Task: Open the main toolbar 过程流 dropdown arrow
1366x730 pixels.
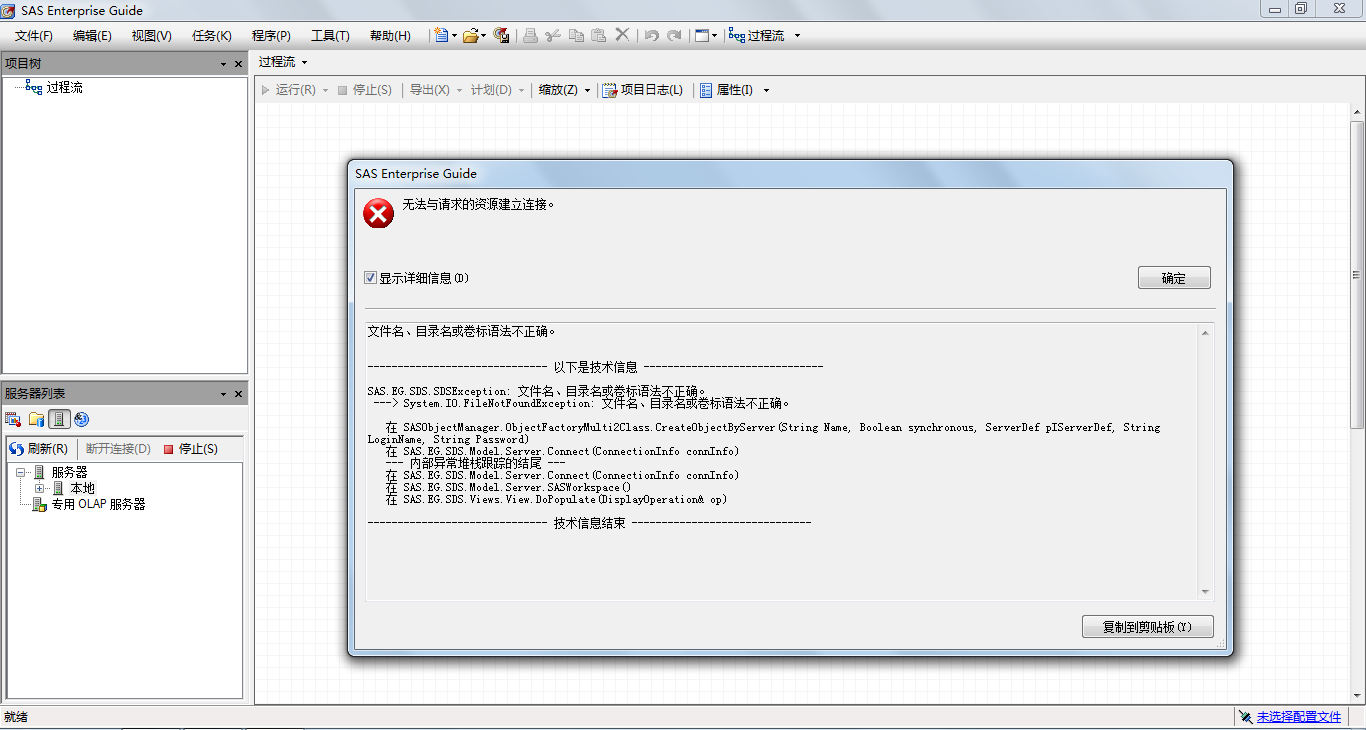Action: [x=797, y=36]
